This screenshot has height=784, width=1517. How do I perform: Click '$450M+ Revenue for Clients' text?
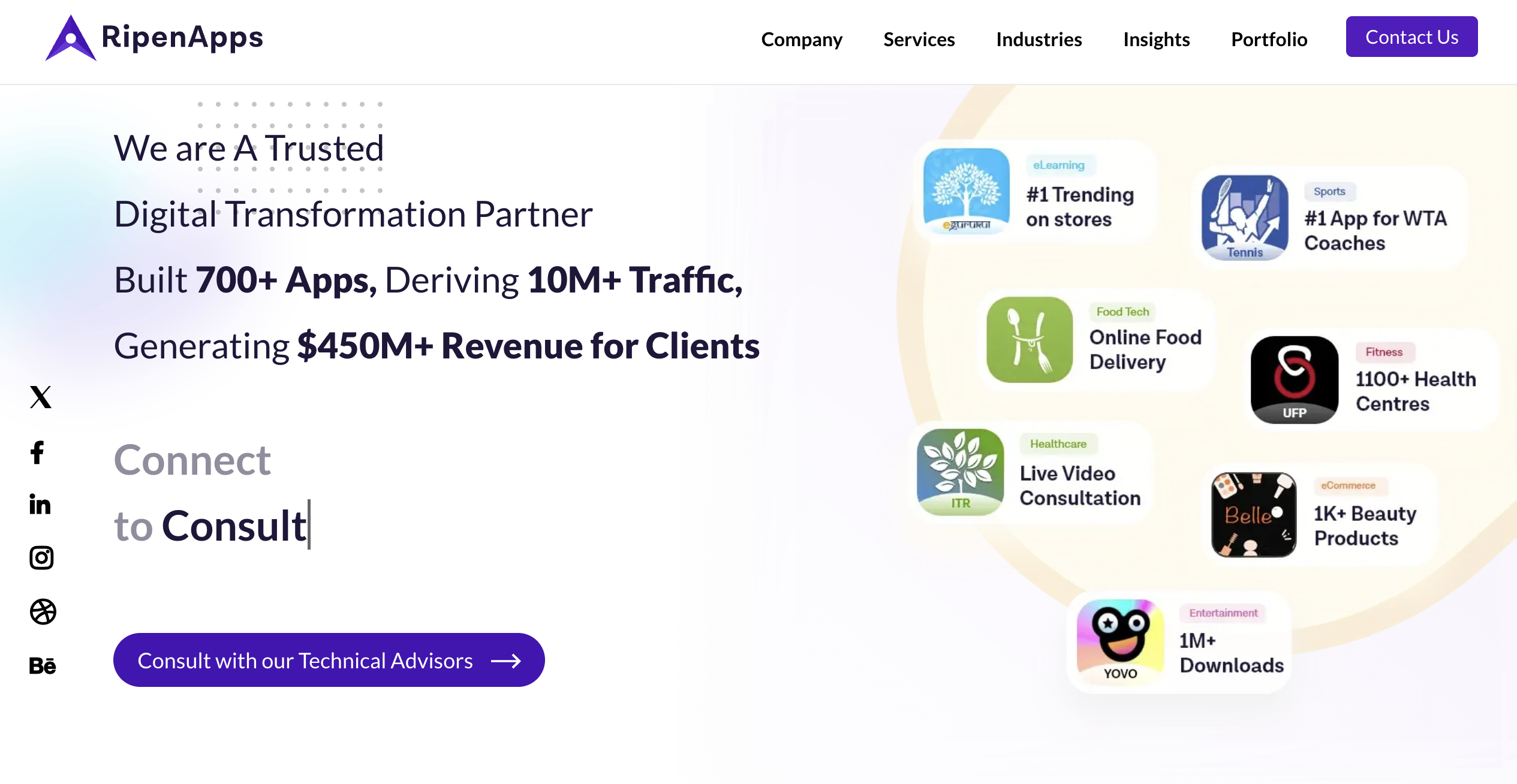[x=529, y=346]
